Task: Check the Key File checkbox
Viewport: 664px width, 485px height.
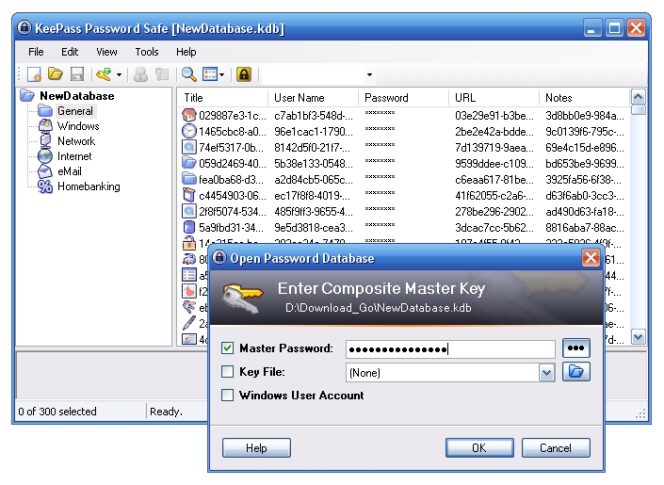Action: (227, 372)
